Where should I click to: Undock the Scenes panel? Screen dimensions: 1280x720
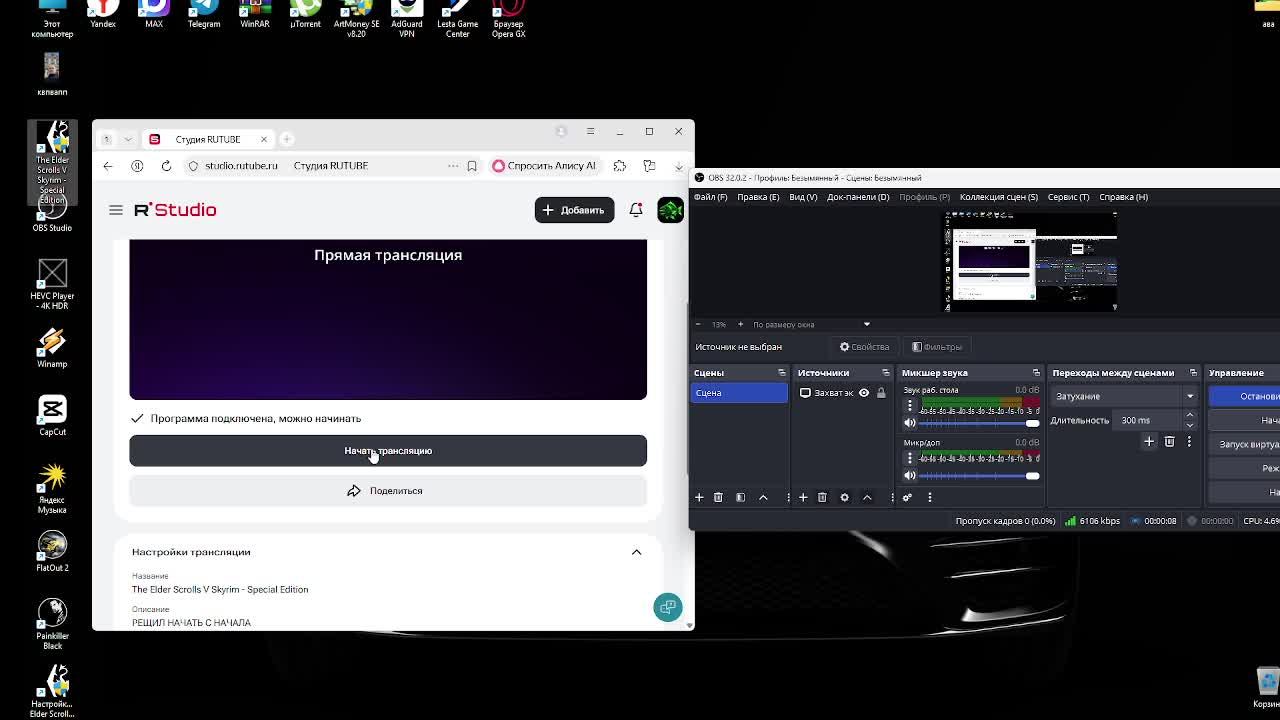[x=782, y=373]
